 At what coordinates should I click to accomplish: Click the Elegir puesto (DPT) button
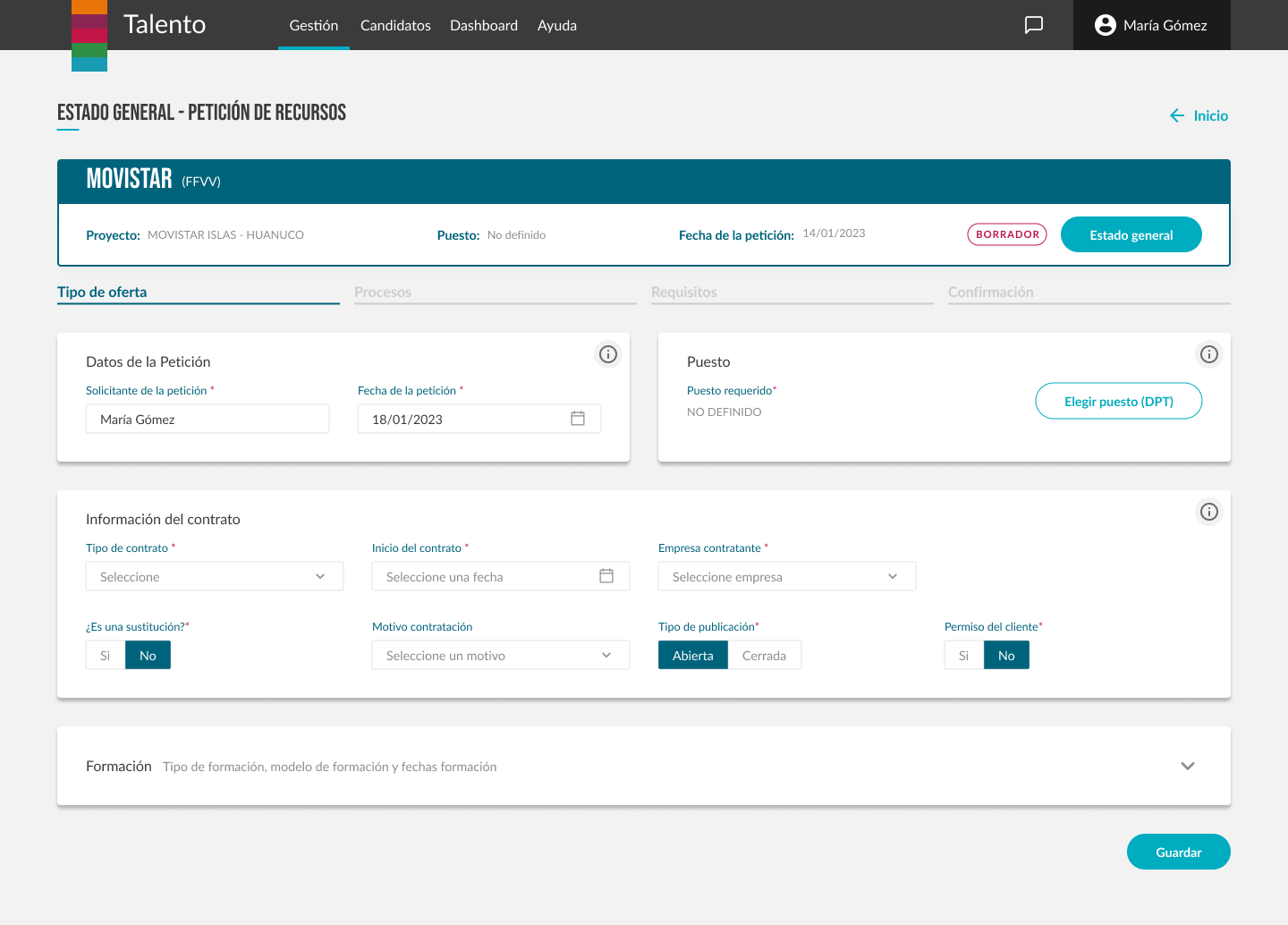click(1119, 402)
